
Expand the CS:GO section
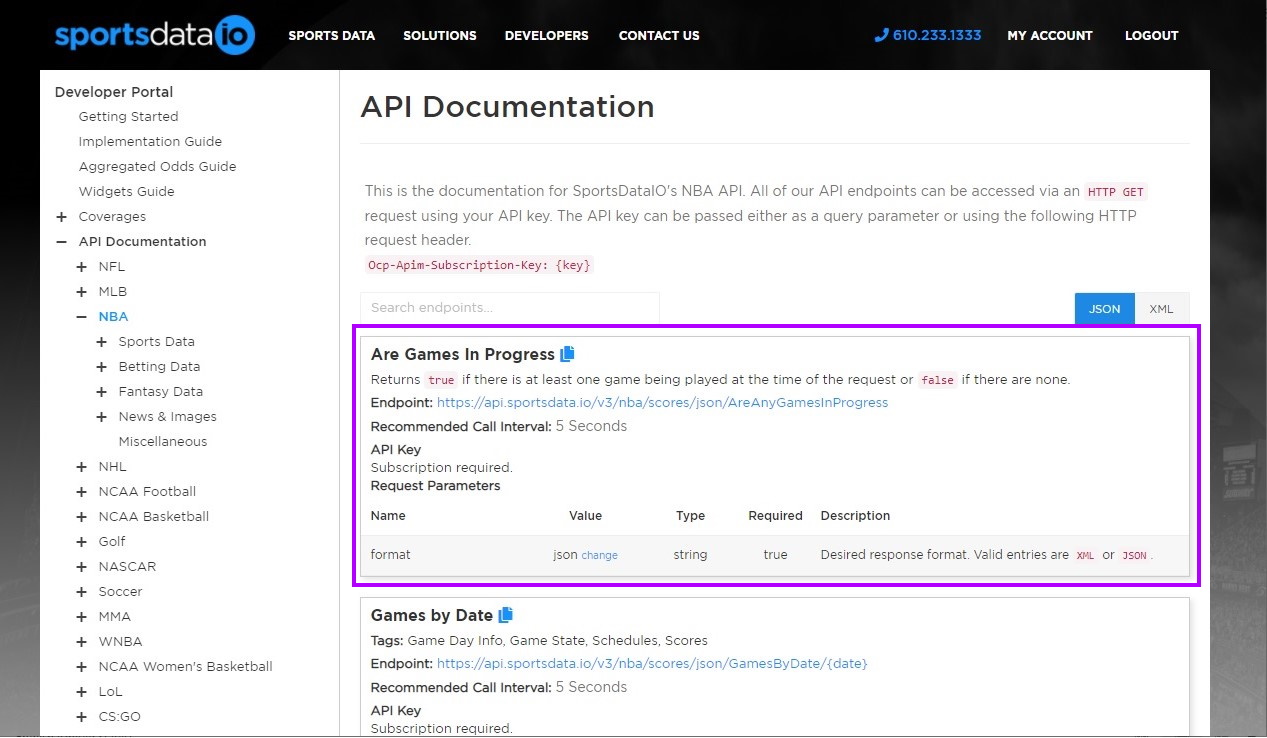click(x=82, y=716)
